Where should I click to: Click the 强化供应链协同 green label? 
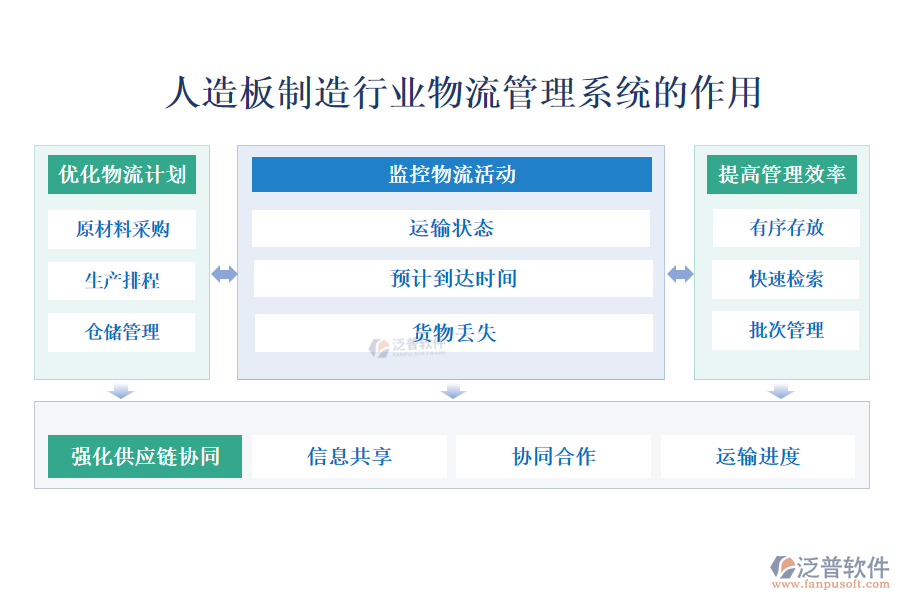click(x=145, y=457)
